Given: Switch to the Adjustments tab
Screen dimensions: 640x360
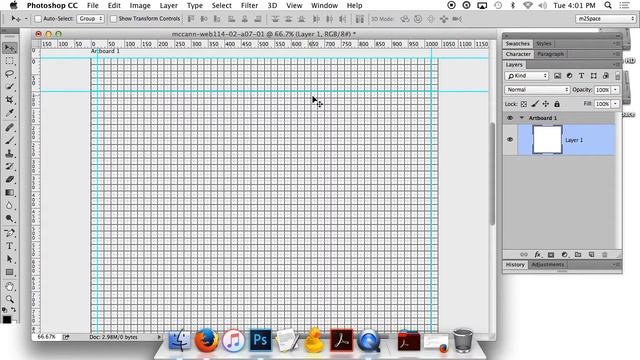Looking at the screenshot, I should pos(547,264).
